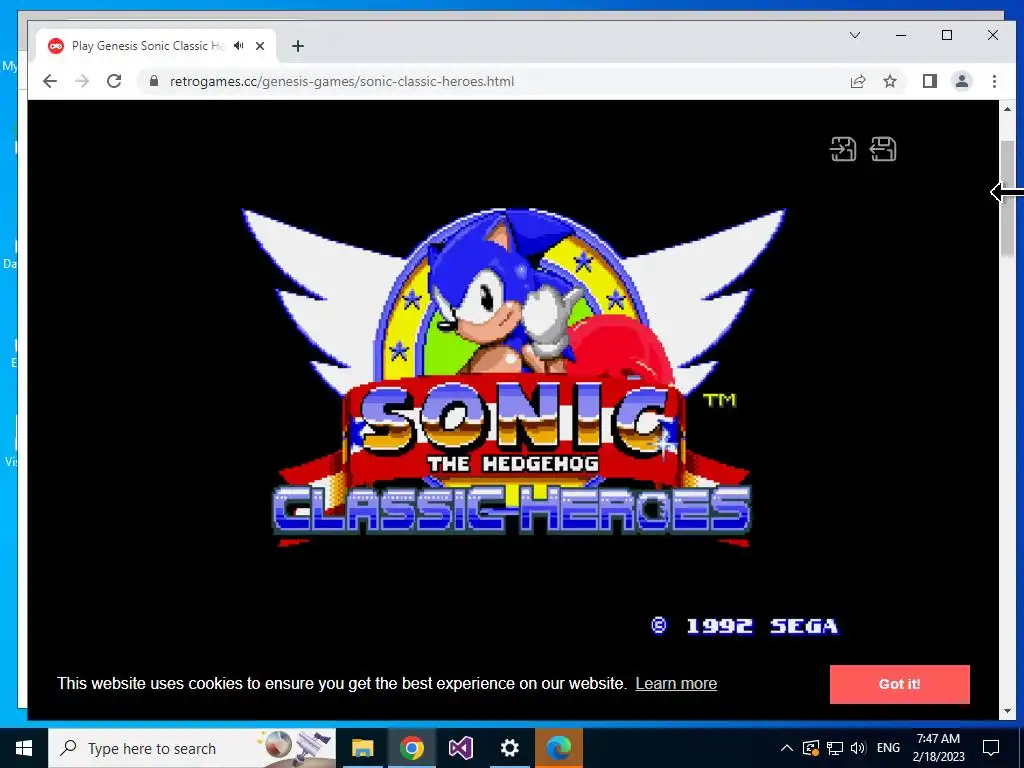
Task: Open the Learn more cookie link
Action: (676, 683)
